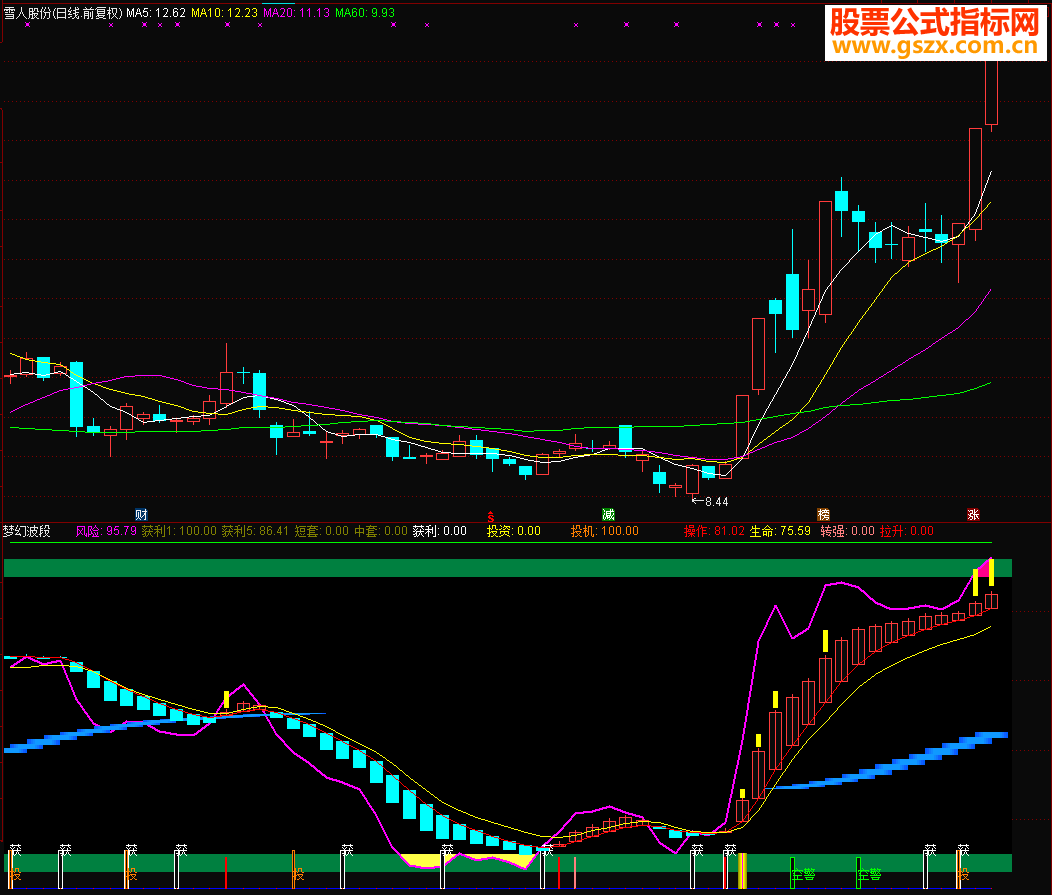Click the 投资: 0.00 value

[514, 531]
